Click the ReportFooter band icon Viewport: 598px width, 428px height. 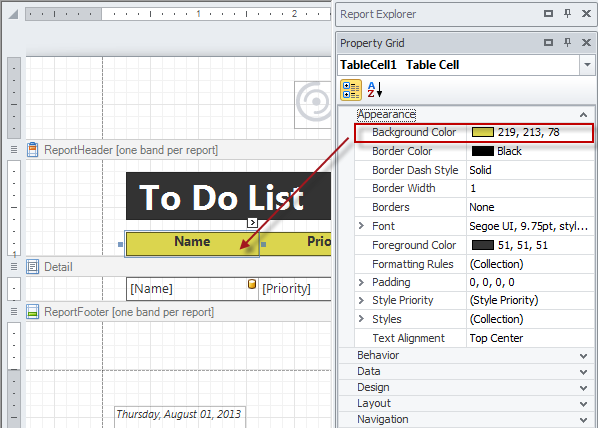pyautogui.click(x=32, y=312)
